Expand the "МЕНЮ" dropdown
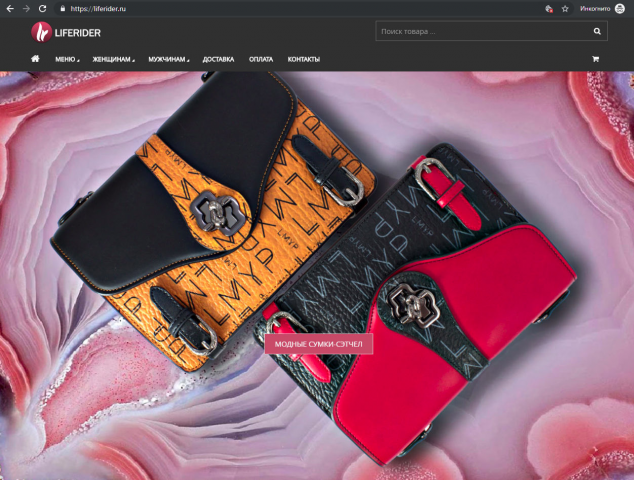 67,59
